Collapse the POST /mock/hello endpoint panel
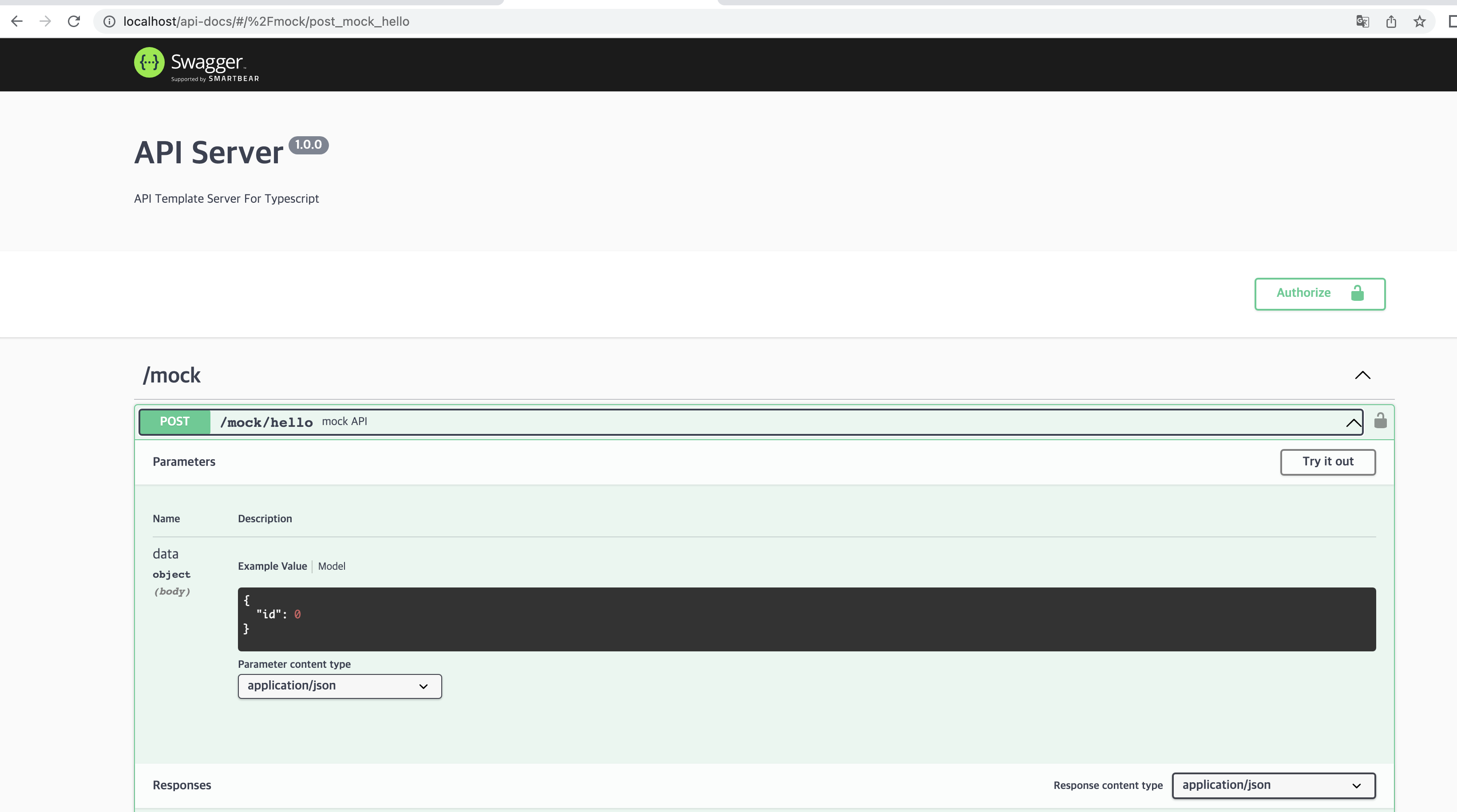This screenshot has width=1457, height=812. tap(1352, 422)
